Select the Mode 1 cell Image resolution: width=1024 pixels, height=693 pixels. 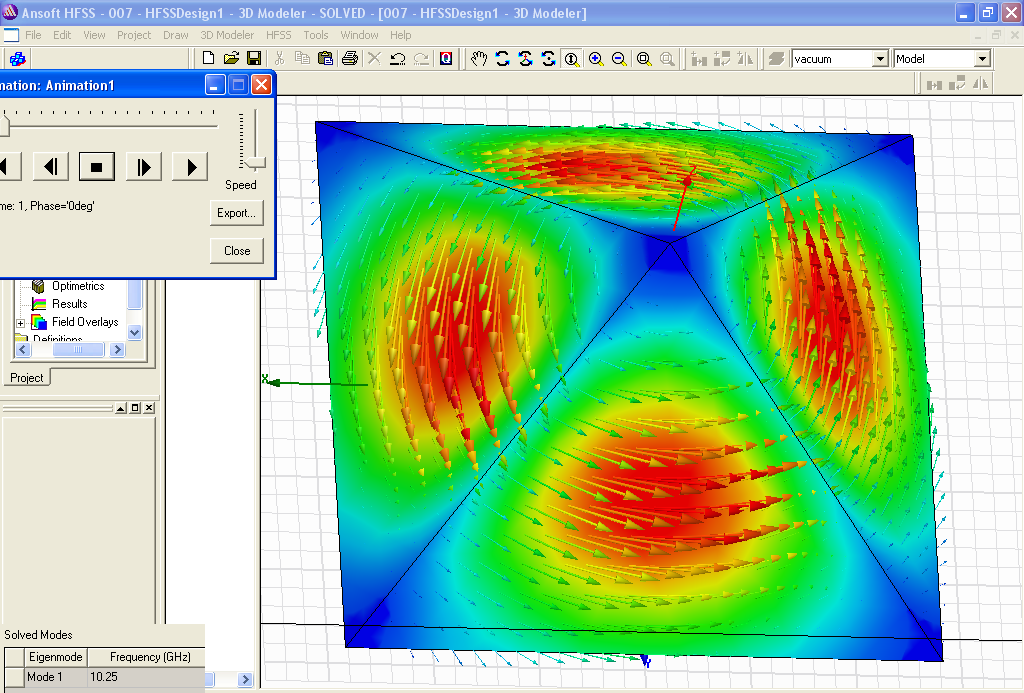tap(56, 677)
